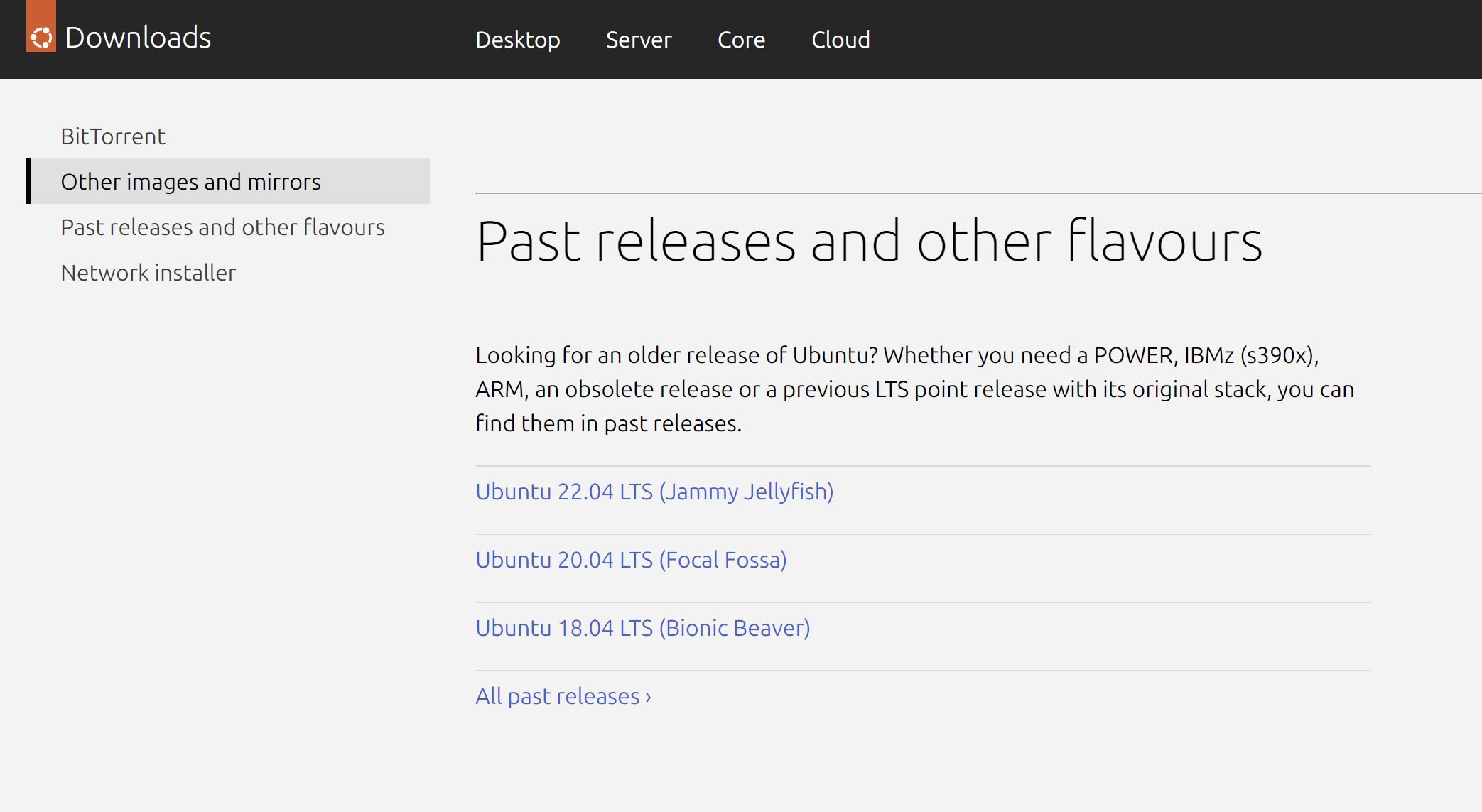Go to the Cloud navigation item
The image size is (1482, 812).
point(840,40)
